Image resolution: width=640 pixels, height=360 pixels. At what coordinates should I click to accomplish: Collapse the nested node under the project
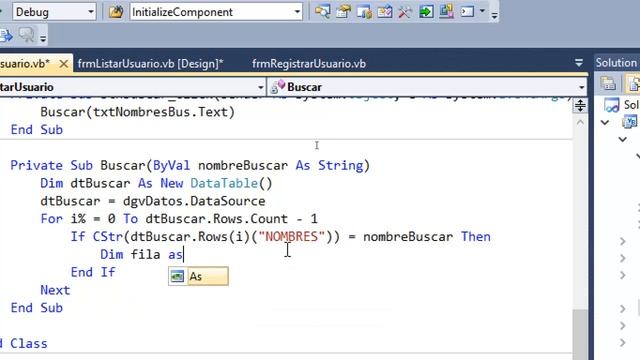pos(622,140)
